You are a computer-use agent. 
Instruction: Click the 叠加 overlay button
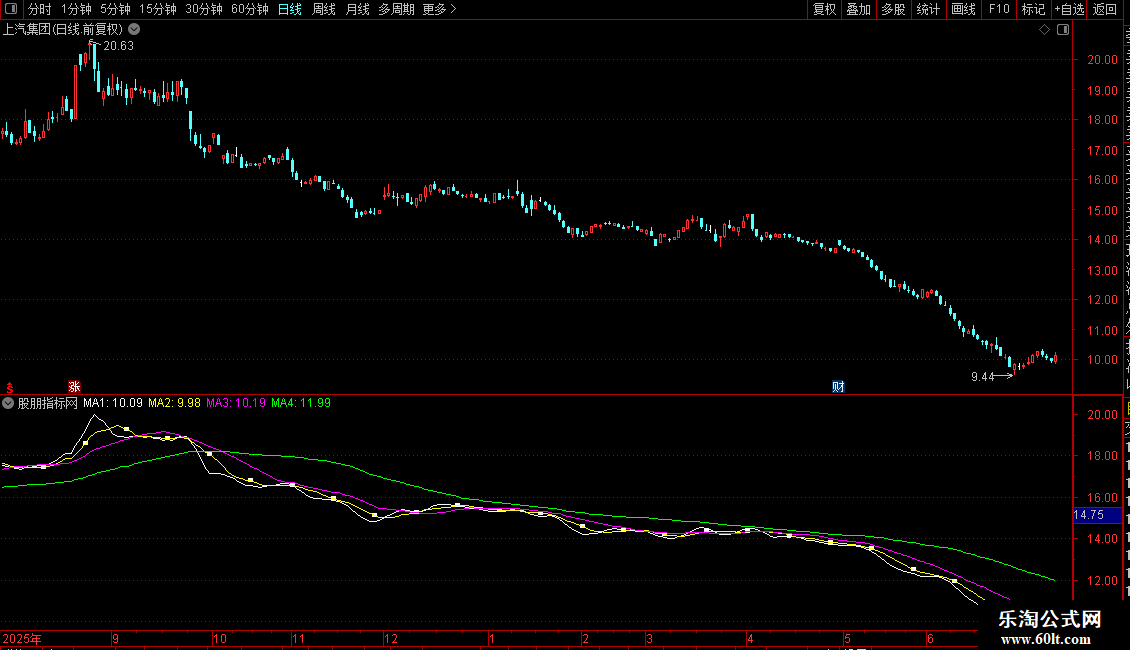(x=858, y=9)
